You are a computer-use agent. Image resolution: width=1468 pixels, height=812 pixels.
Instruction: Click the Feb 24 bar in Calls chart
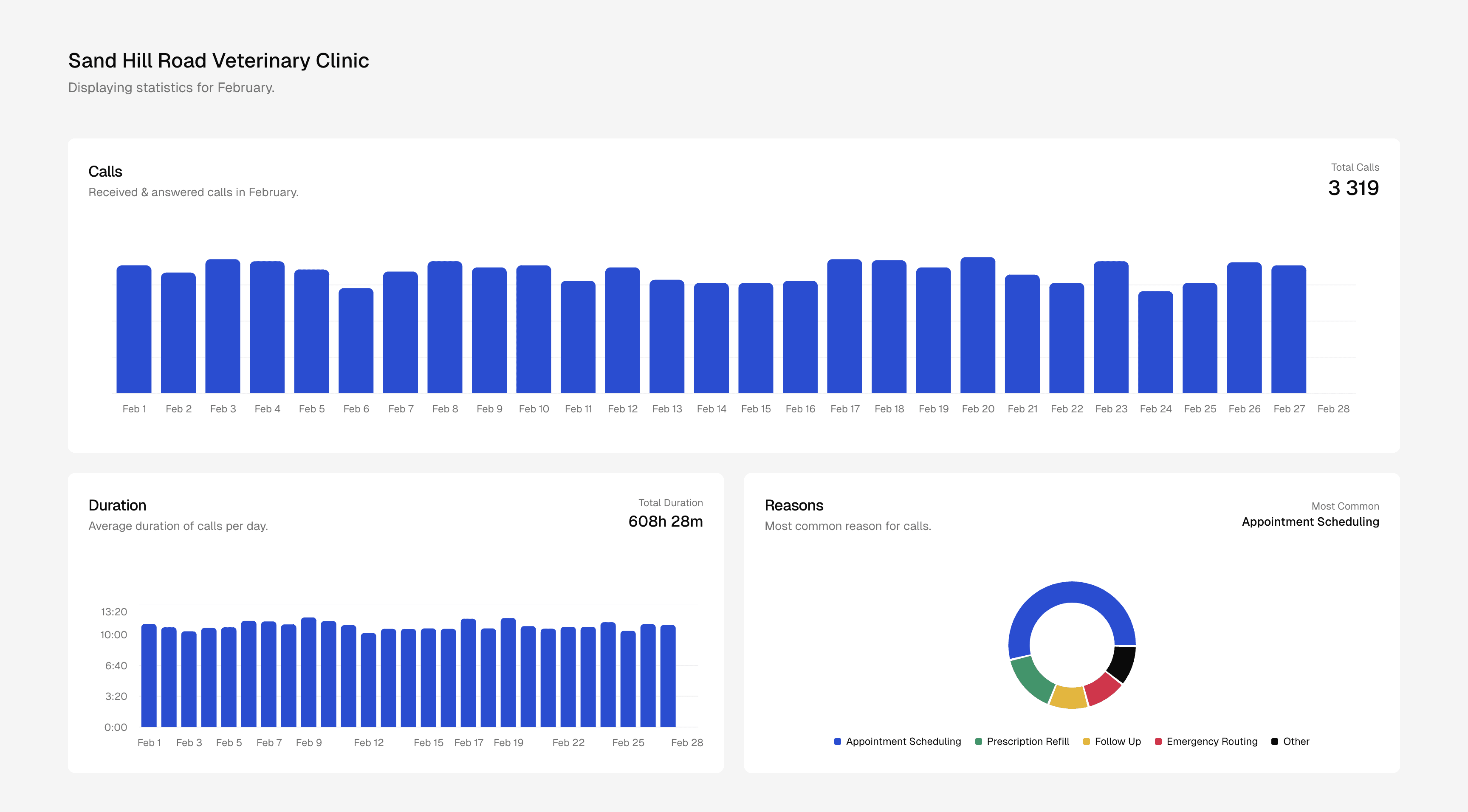point(1156,342)
